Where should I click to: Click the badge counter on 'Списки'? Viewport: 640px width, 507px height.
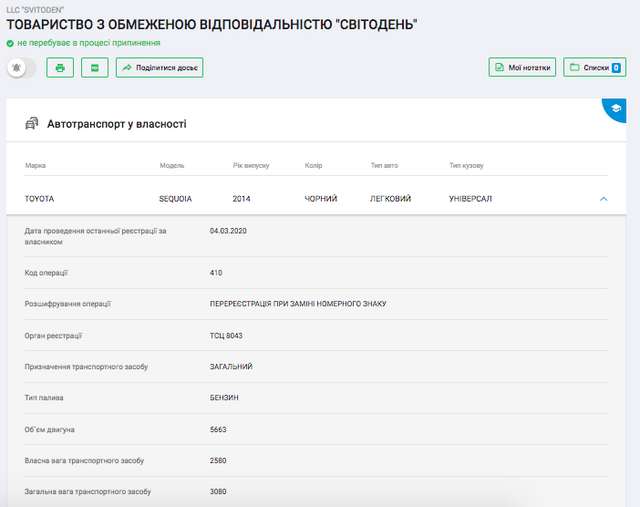(616, 68)
